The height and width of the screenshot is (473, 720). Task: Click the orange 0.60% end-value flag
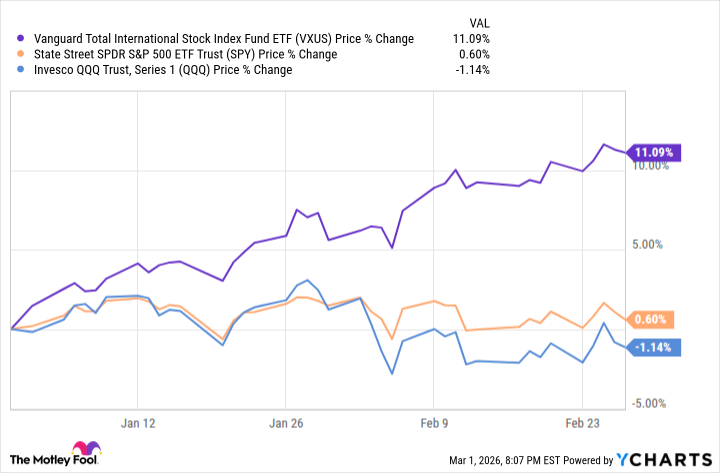[650, 319]
